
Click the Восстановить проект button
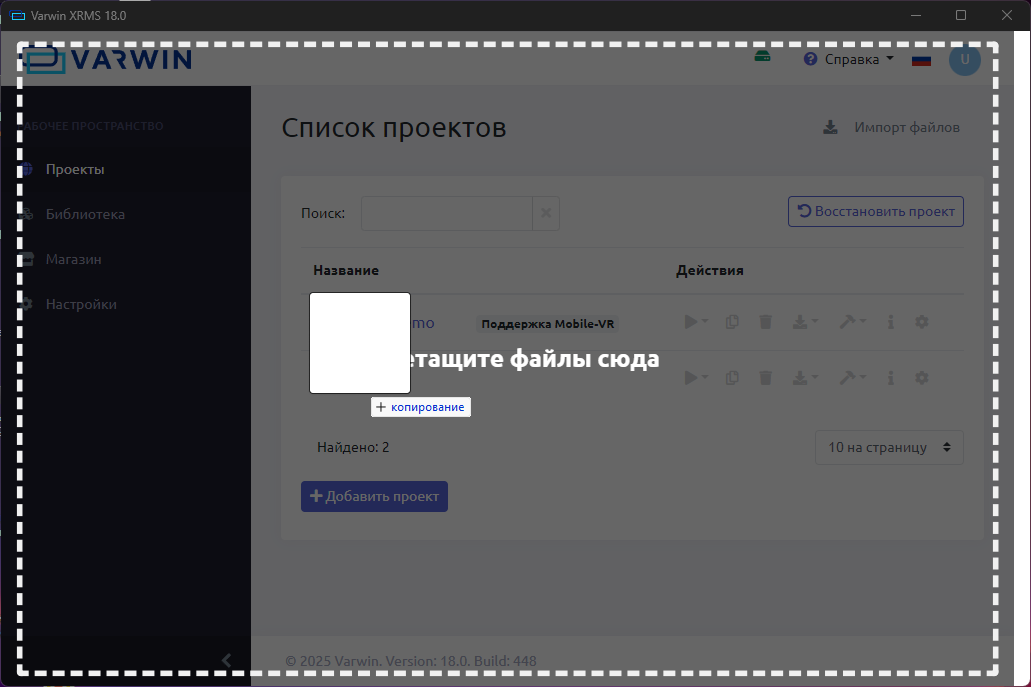pos(876,212)
